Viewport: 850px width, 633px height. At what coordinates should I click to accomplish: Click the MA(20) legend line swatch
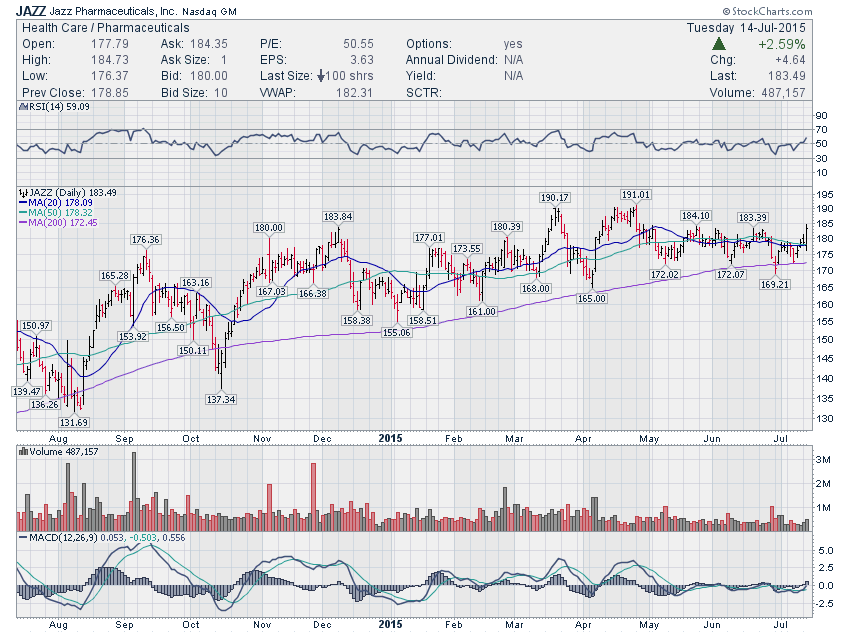(x=23, y=203)
